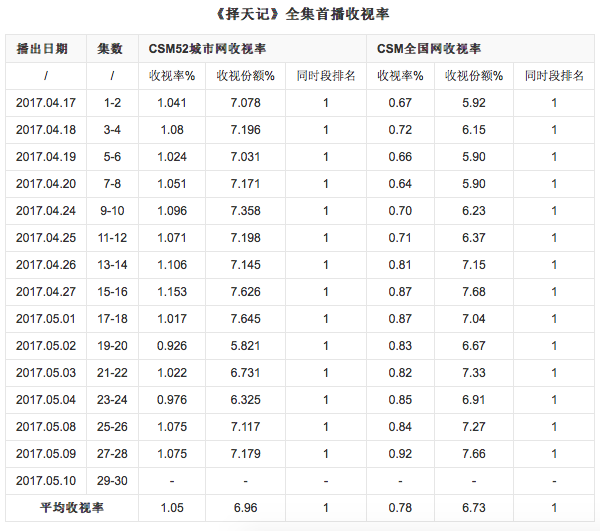Select the date cell 2017.04.17

point(46,103)
